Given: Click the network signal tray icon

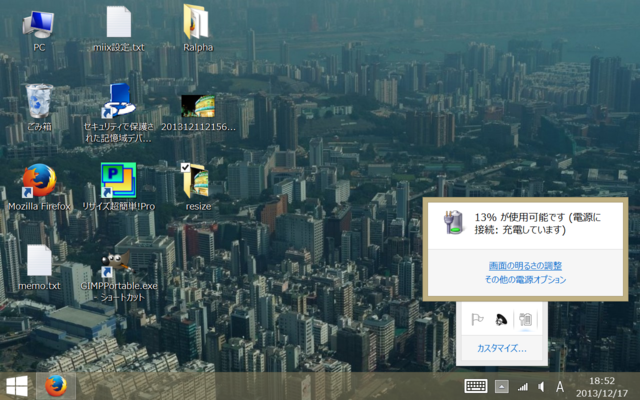Looking at the screenshot, I should (x=522, y=387).
